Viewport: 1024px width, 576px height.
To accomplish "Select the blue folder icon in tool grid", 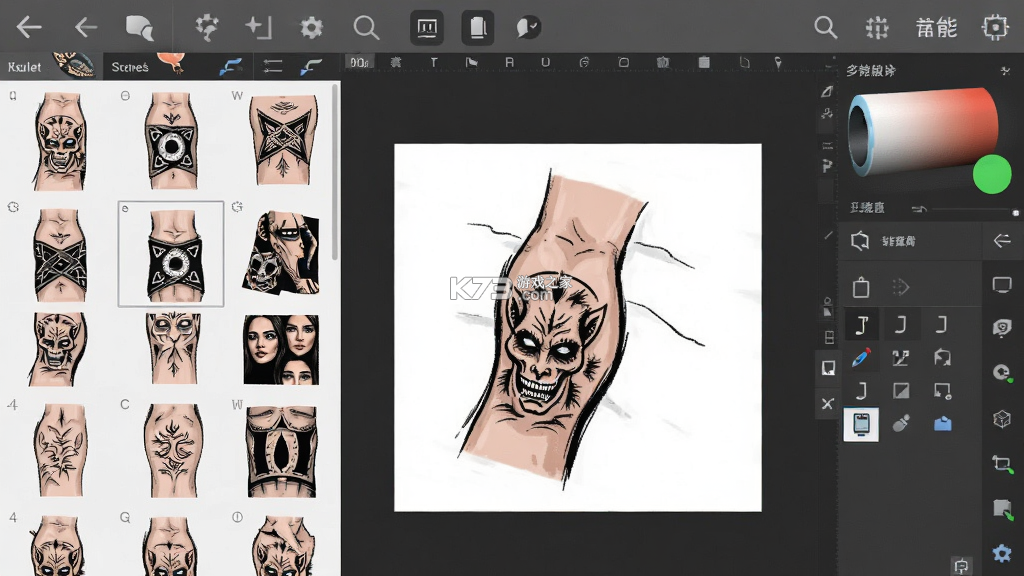I will (x=942, y=424).
